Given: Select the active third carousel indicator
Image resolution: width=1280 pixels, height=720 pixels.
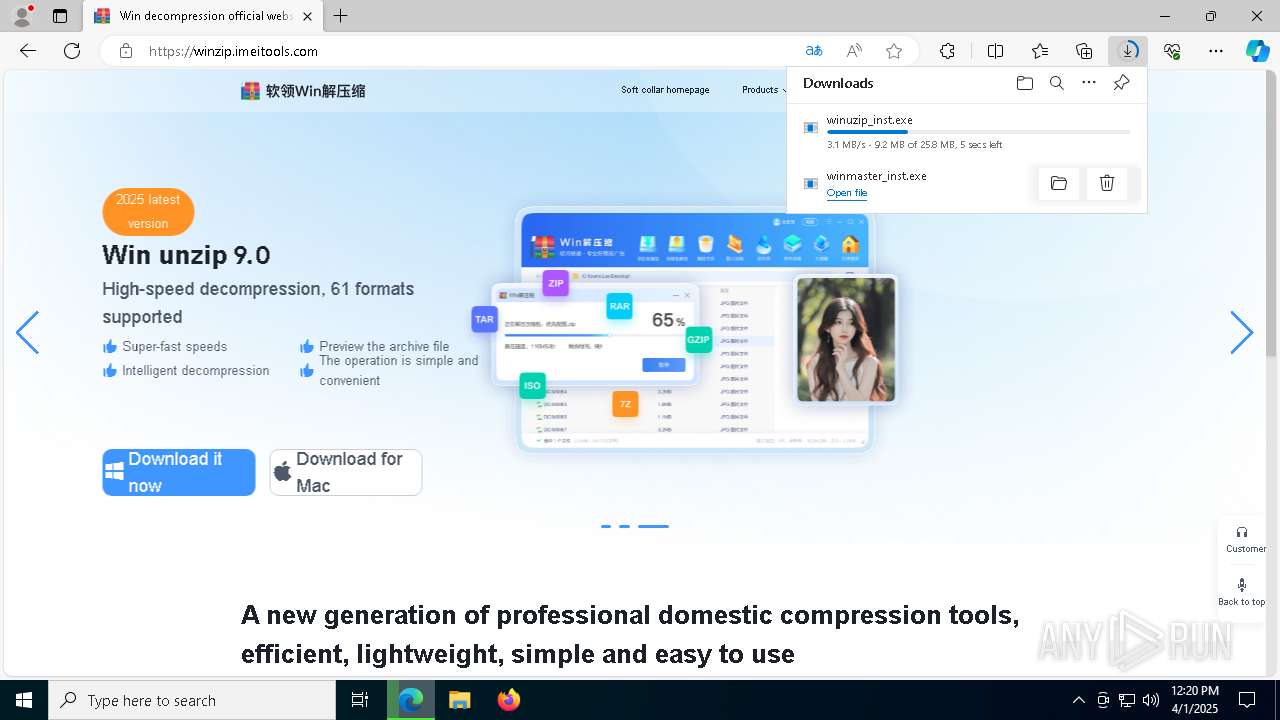Looking at the screenshot, I should coord(653,526).
